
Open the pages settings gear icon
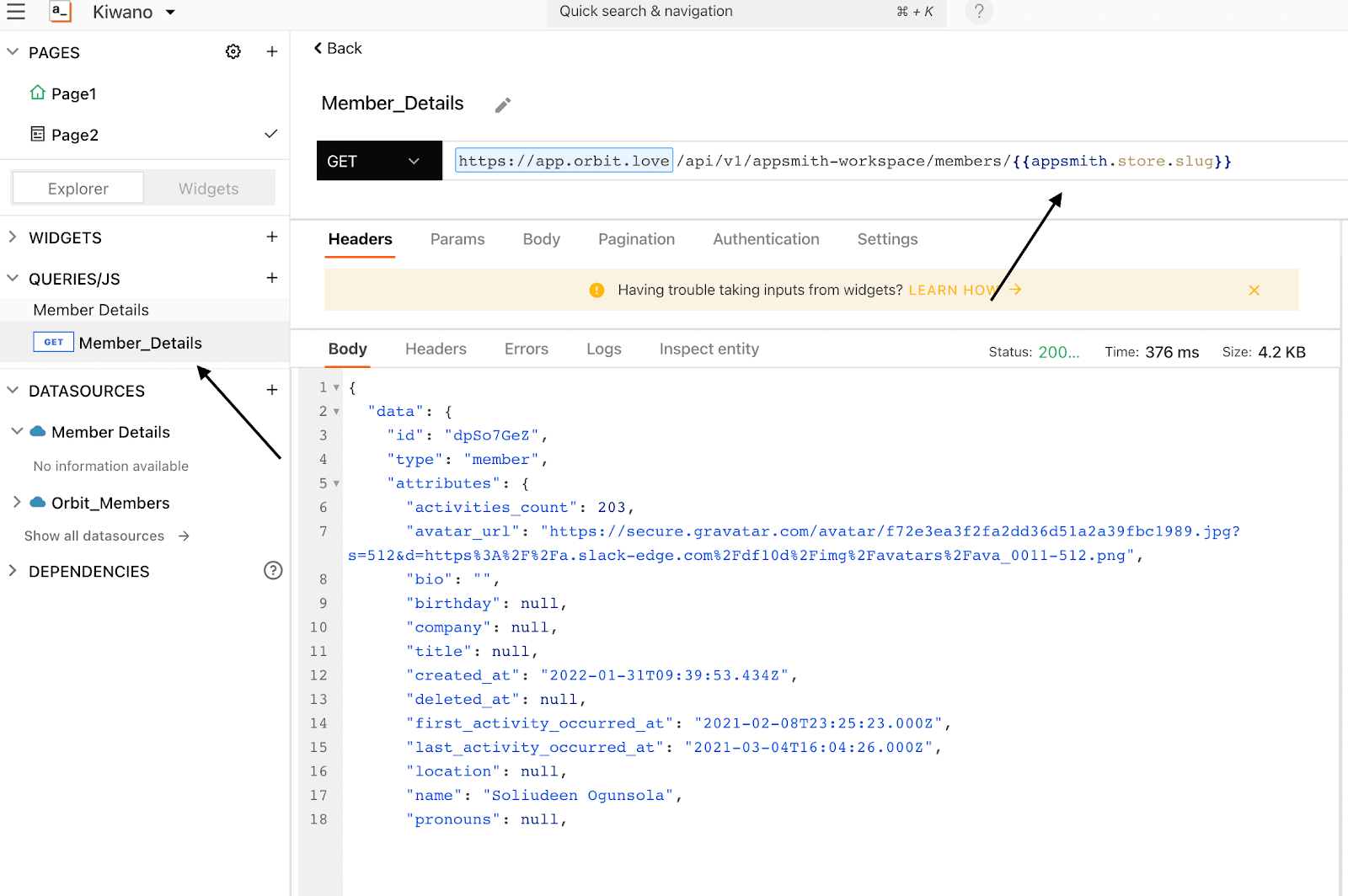pyautogui.click(x=233, y=52)
